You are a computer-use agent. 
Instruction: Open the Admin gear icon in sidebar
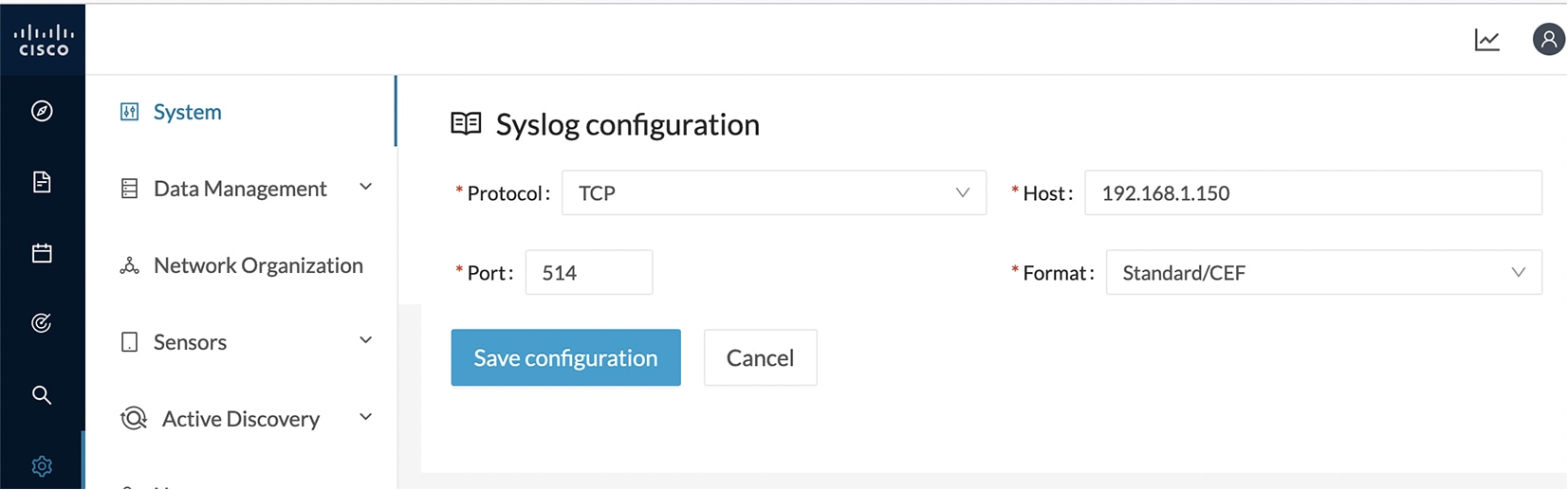point(42,465)
